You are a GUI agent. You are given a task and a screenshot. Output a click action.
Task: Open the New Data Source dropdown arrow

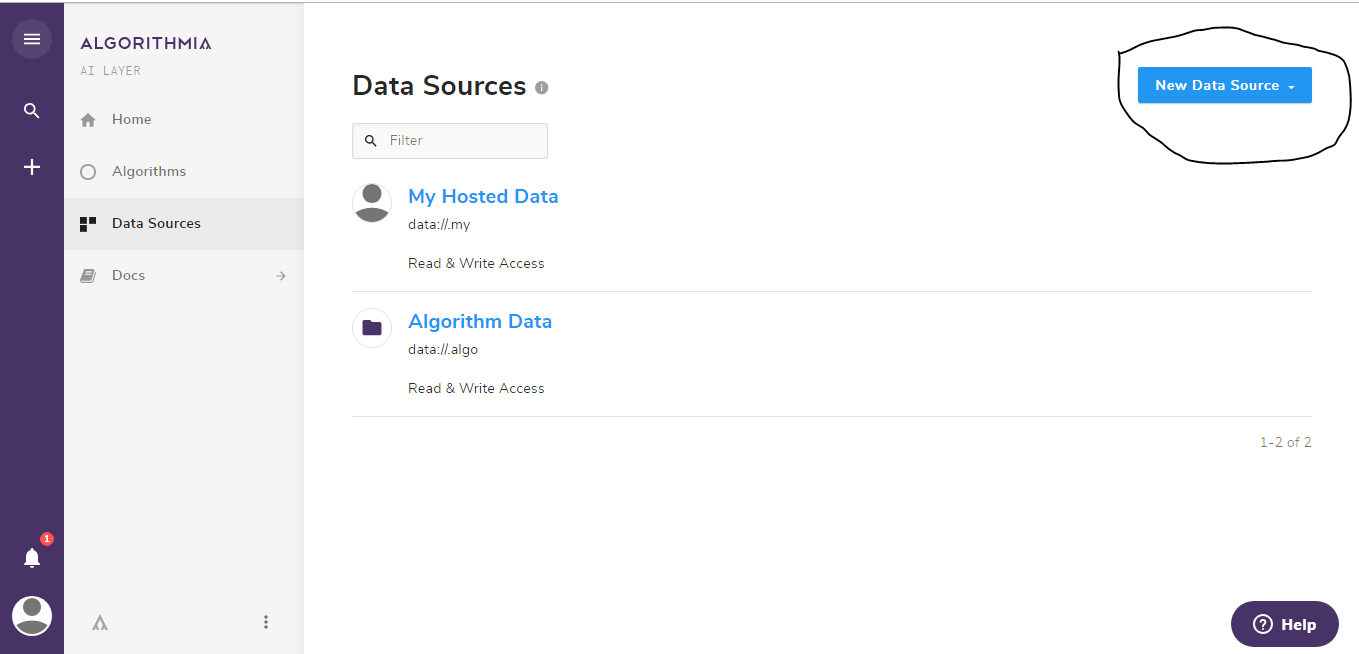(1289, 86)
